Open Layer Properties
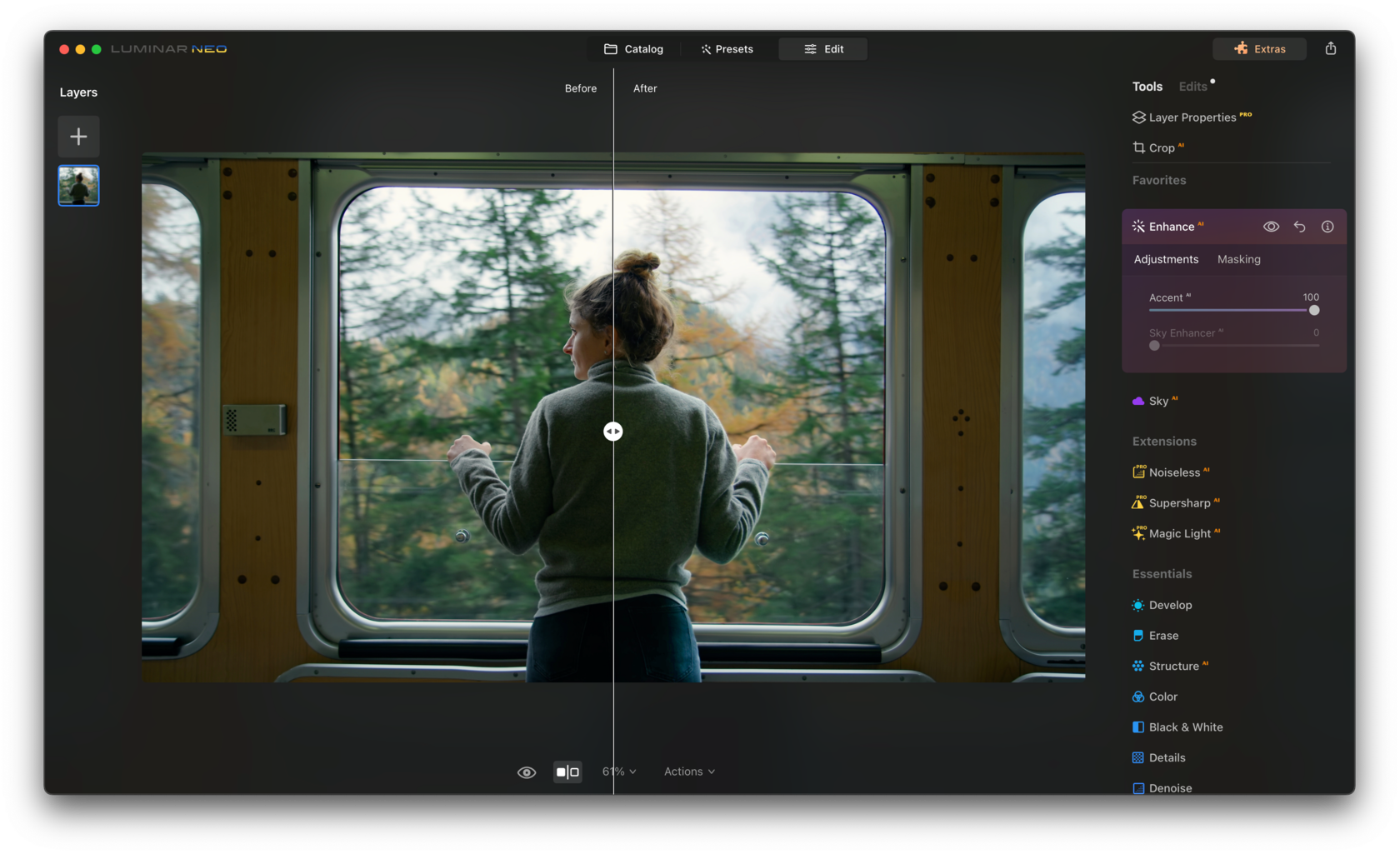The height and width of the screenshot is (854, 1400). (x=1192, y=117)
